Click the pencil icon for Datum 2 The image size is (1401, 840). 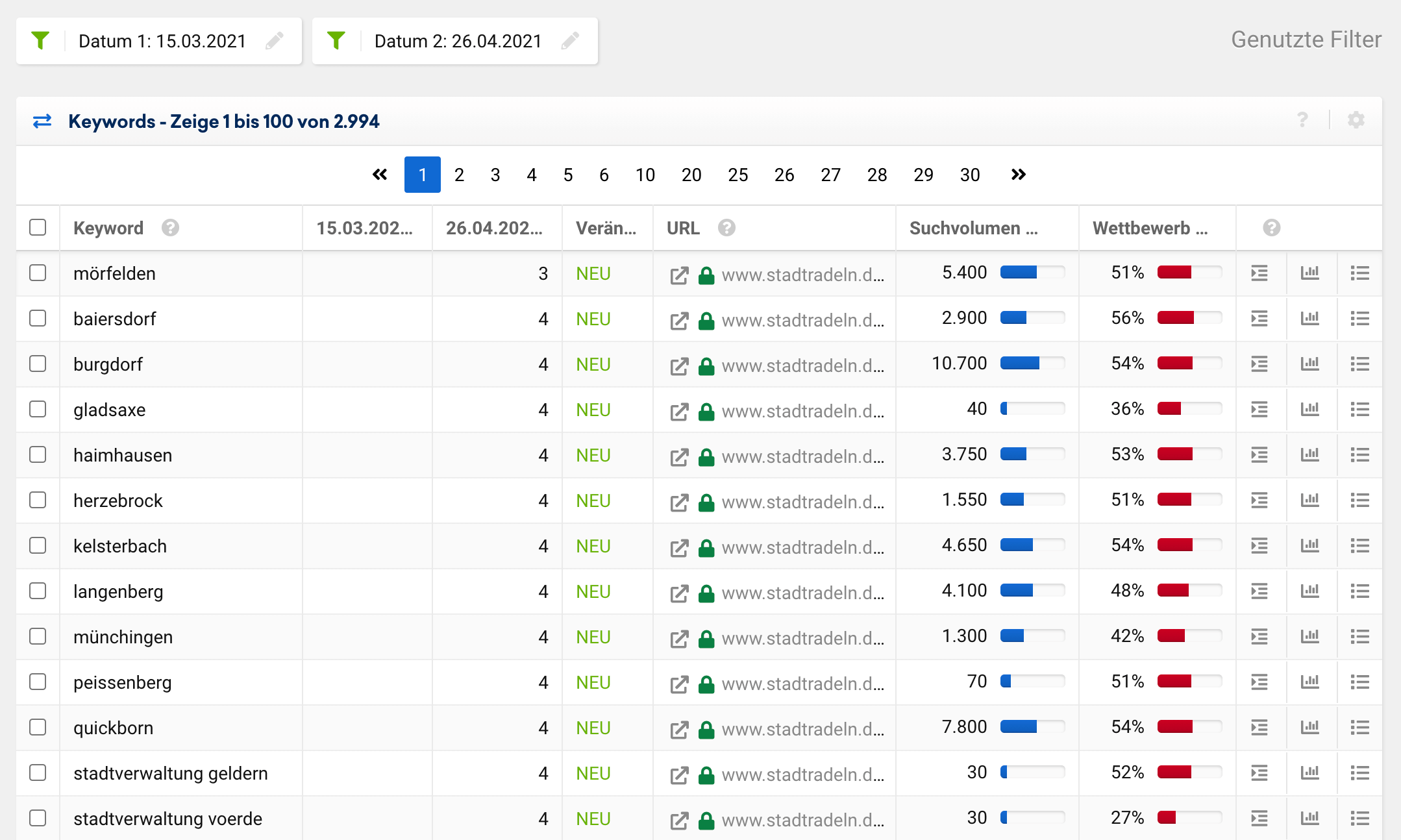tap(570, 41)
